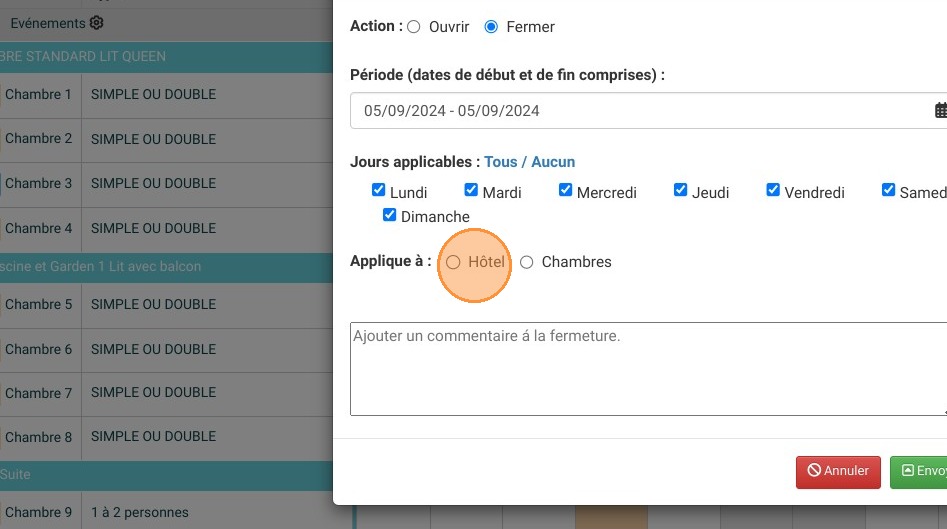Uncheck the Mercredi checkbox
This screenshot has width=947, height=529.
pyautogui.click(x=565, y=190)
